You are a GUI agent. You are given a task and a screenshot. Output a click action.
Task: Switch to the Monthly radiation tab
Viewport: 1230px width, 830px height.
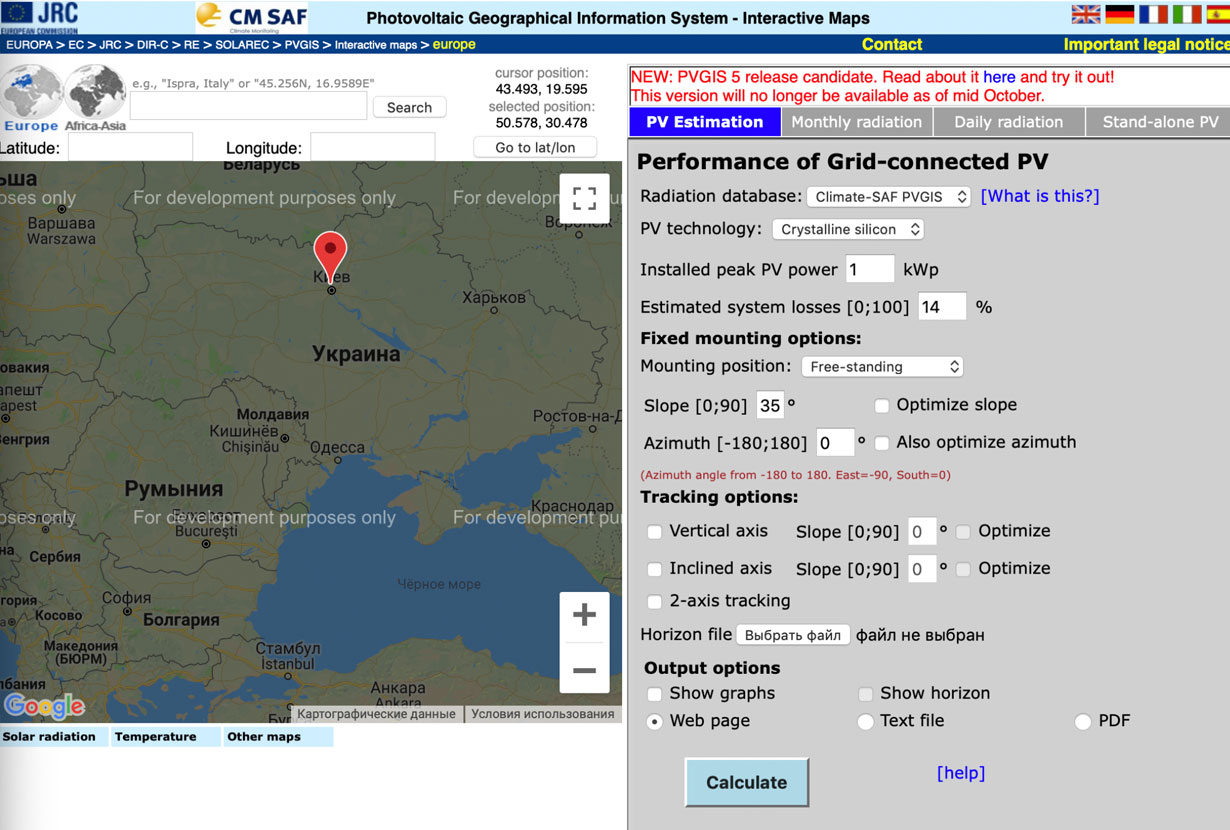pos(856,122)
